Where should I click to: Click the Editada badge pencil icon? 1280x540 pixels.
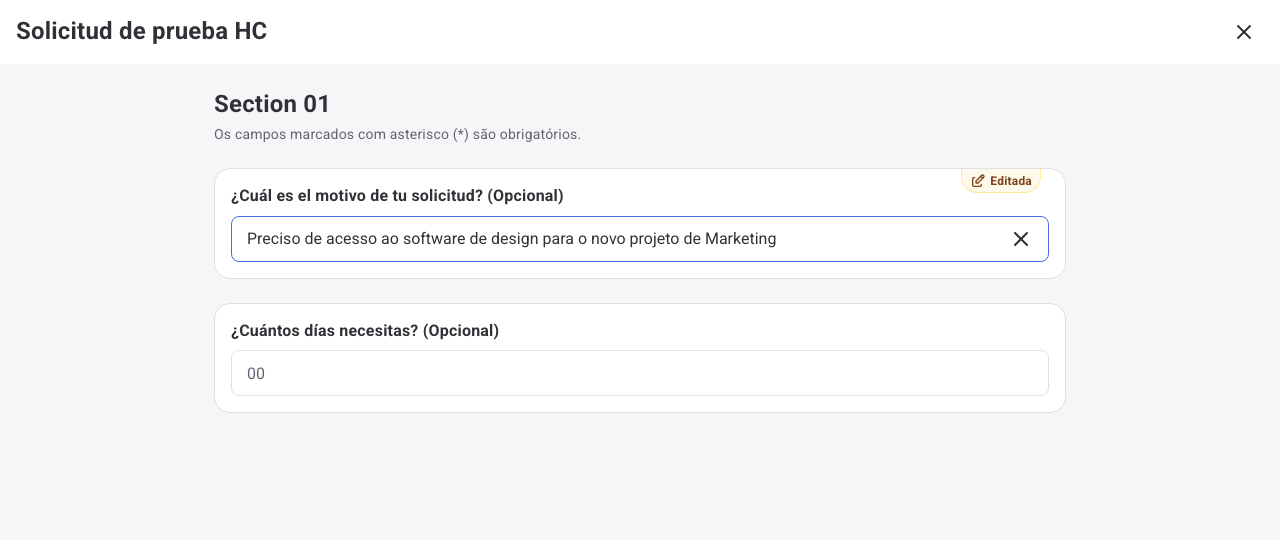pos(978,181)
